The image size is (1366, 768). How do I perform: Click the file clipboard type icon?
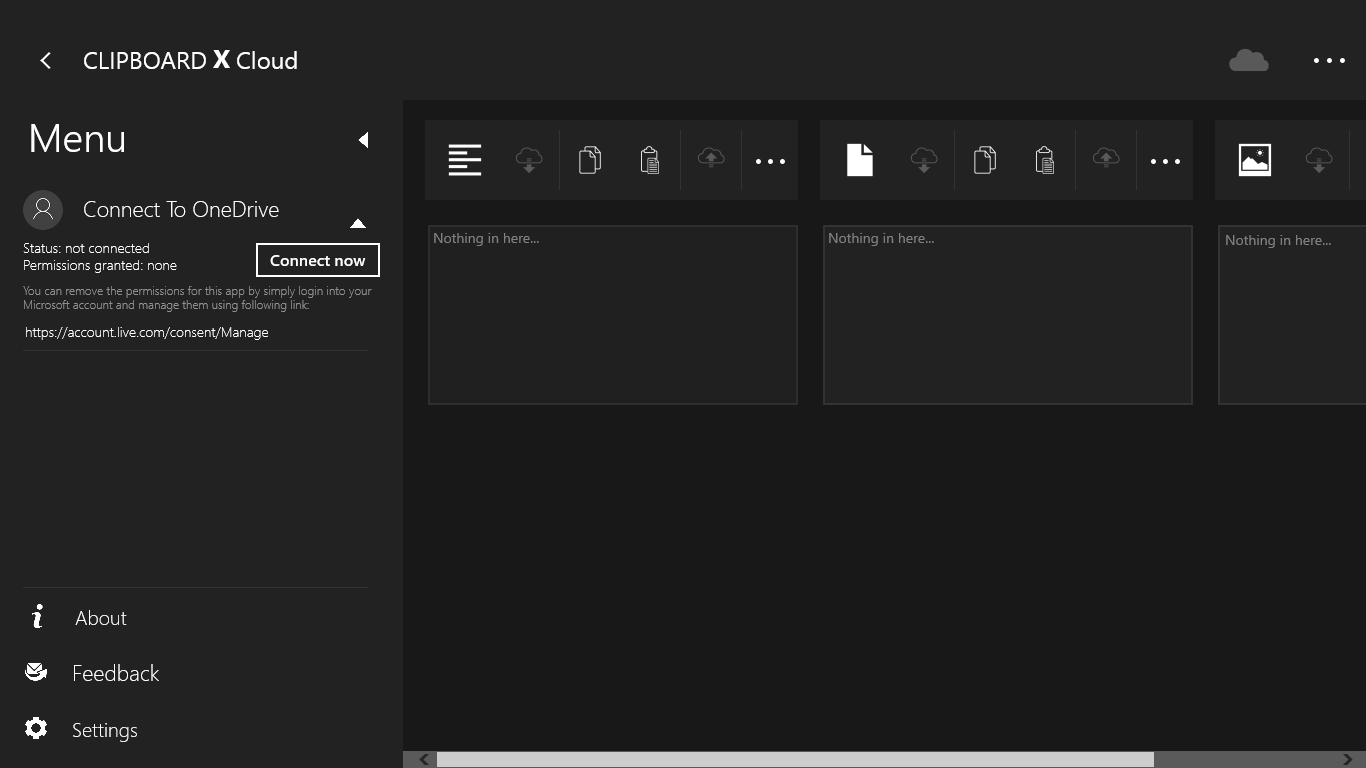pos(860,160)
